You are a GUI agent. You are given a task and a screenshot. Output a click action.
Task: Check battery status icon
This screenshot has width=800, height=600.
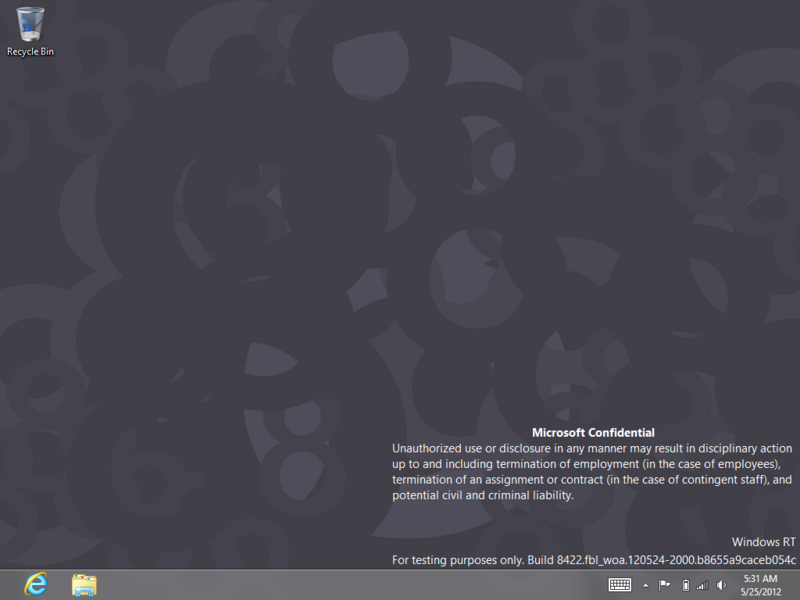click(686, 585)
